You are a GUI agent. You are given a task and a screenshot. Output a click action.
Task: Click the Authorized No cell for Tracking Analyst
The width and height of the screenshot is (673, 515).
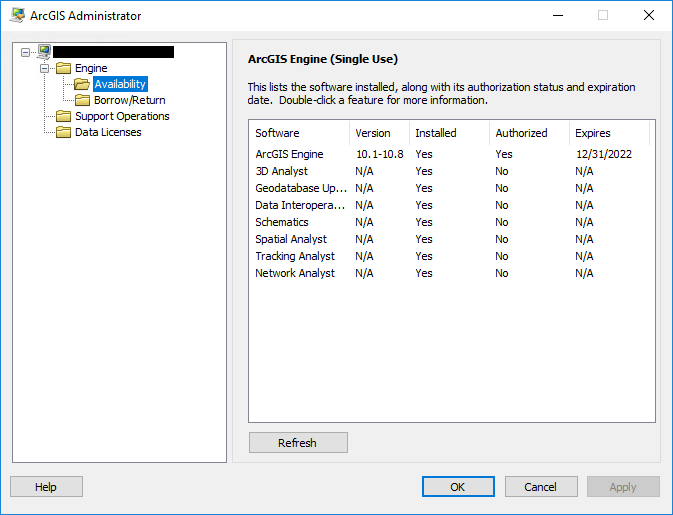pos(502,256)
